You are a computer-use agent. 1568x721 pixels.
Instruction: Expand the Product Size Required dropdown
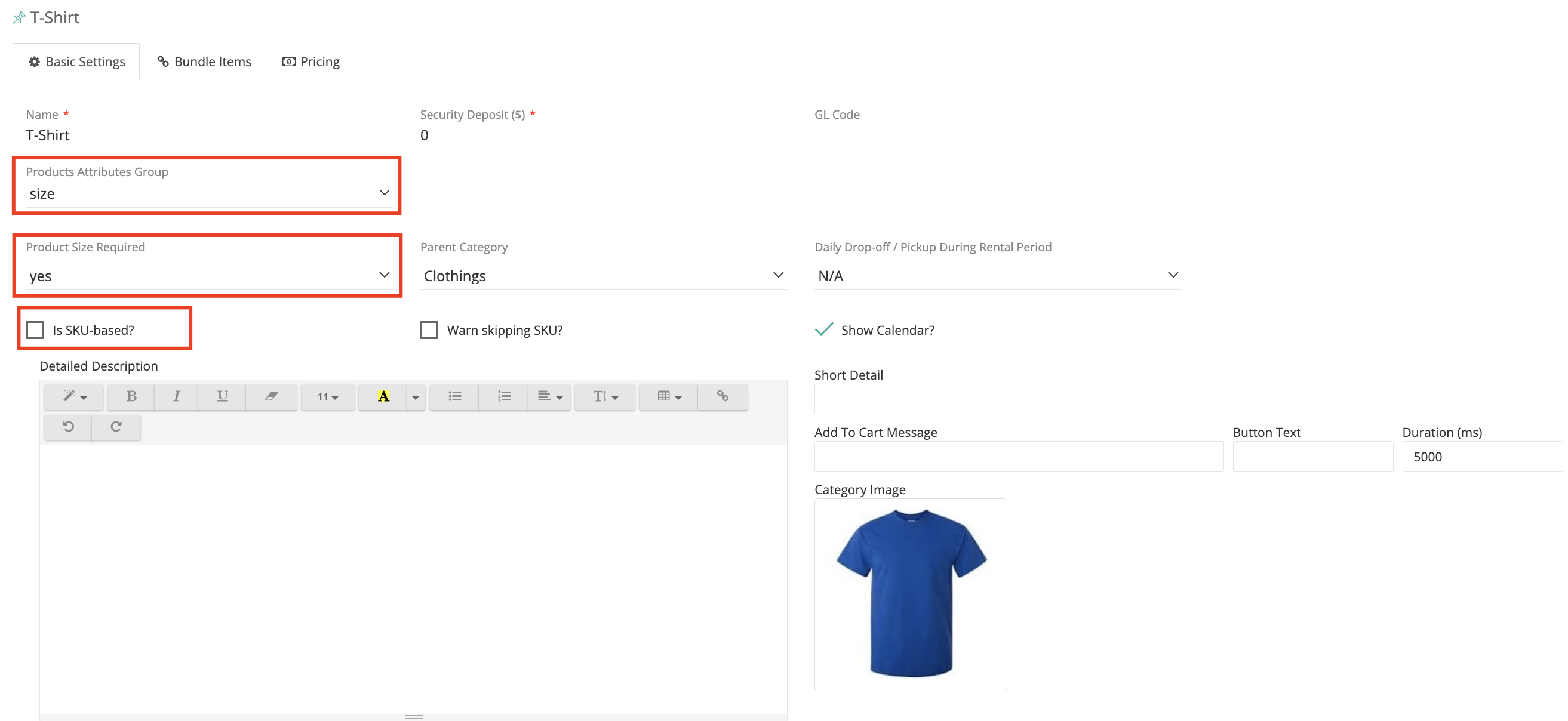coord(210,276)
